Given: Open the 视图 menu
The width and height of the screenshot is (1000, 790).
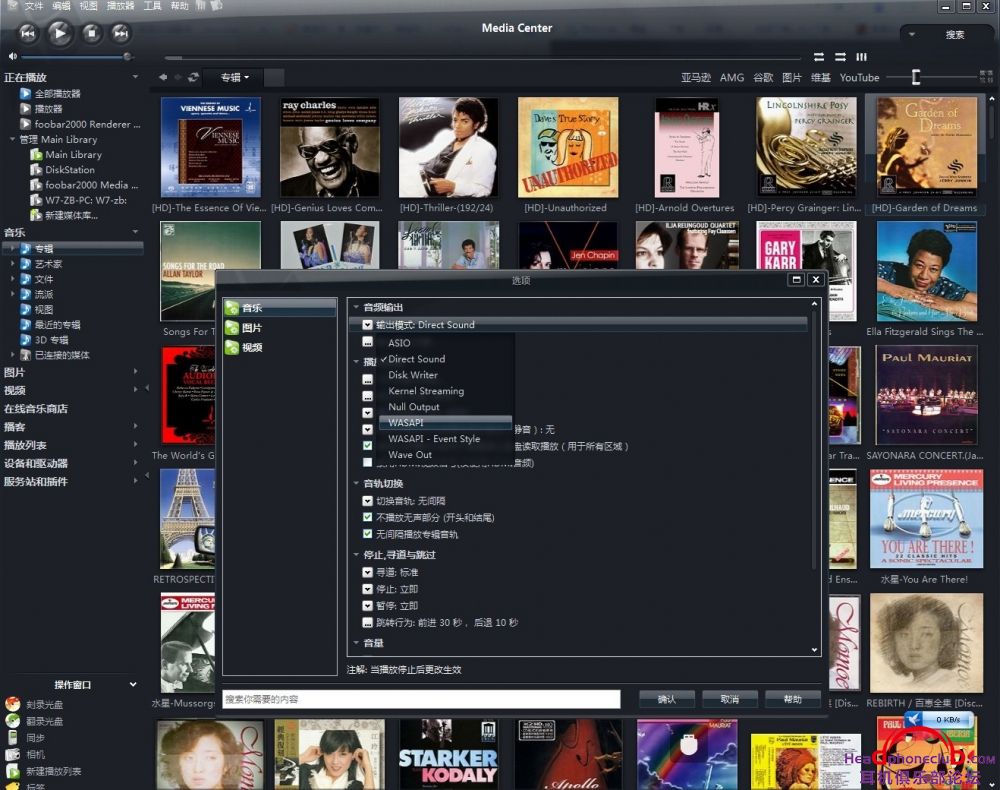Looking at the screenshot, I should coord(88,6).
